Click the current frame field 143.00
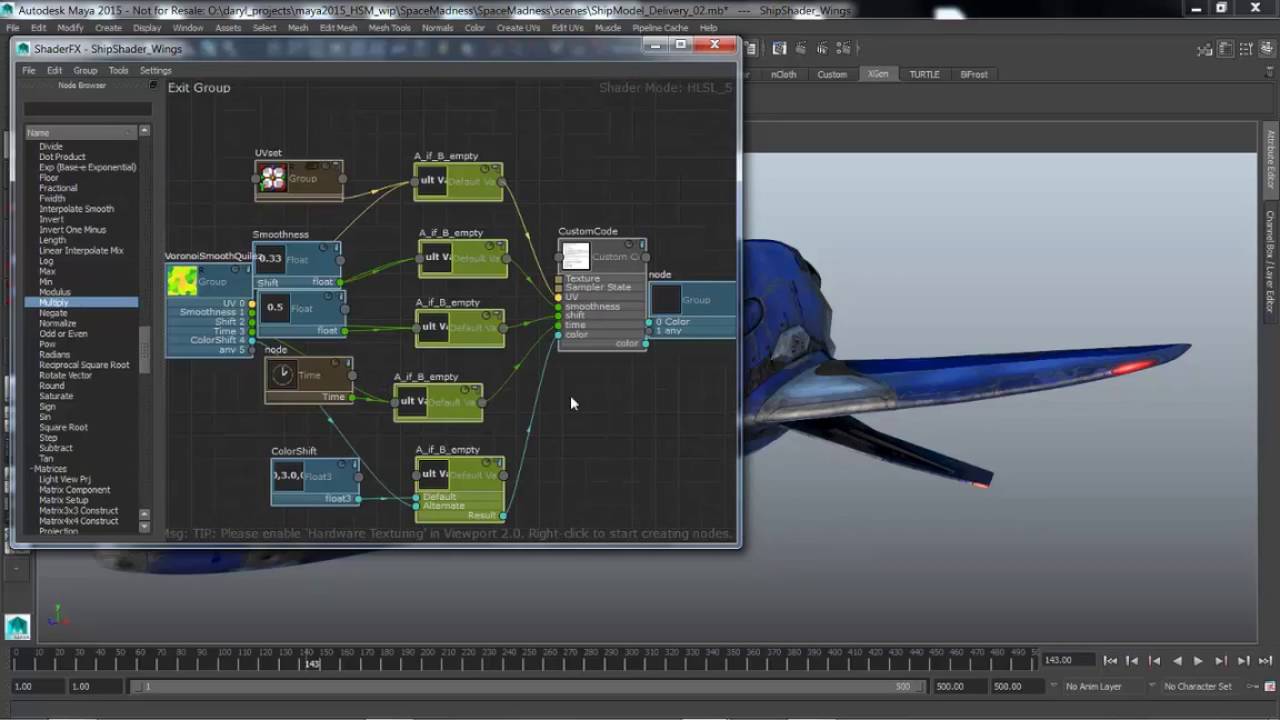The height and width of the screenshot is (720, 1280). (1067, 660)
